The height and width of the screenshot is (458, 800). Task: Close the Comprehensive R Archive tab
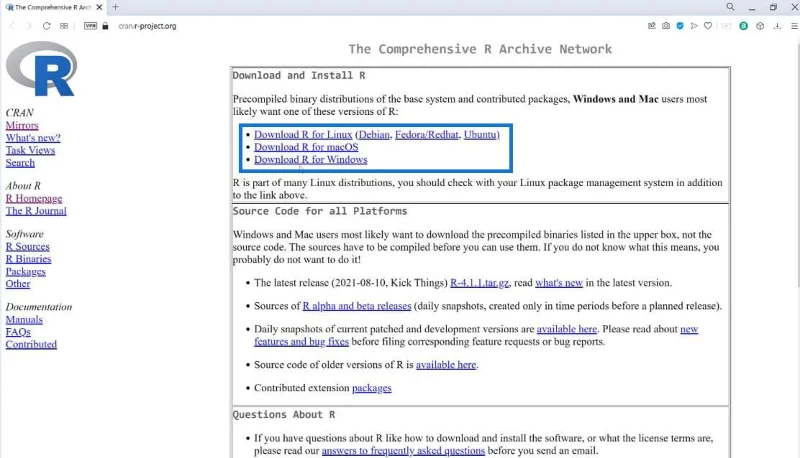point(99,7)
